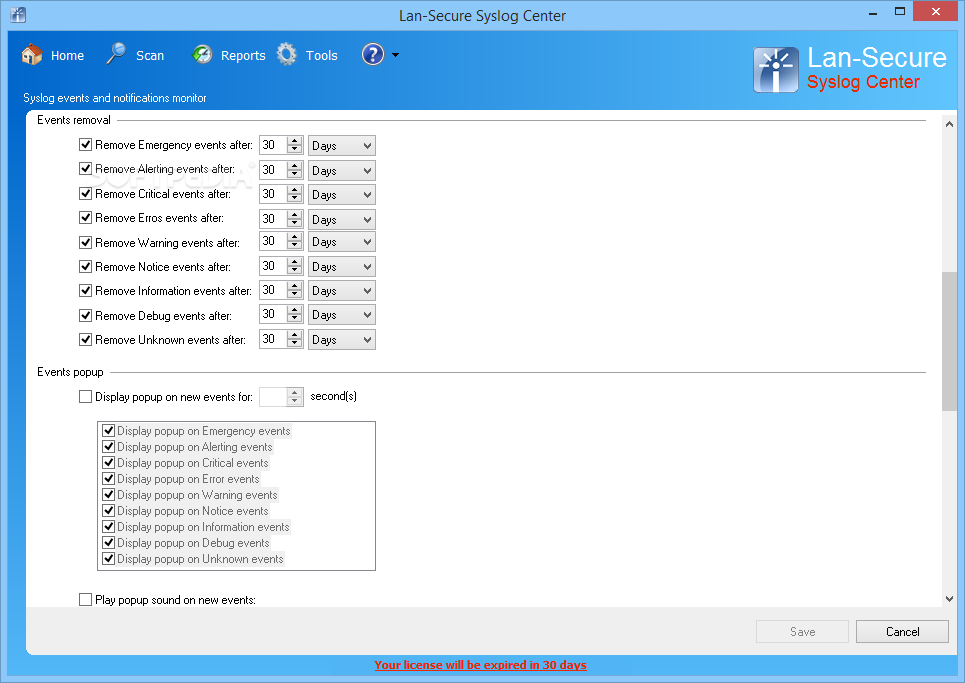Minimize the Syslog Center window
Viewport: 965px width, 683px height.
point(873,13)
